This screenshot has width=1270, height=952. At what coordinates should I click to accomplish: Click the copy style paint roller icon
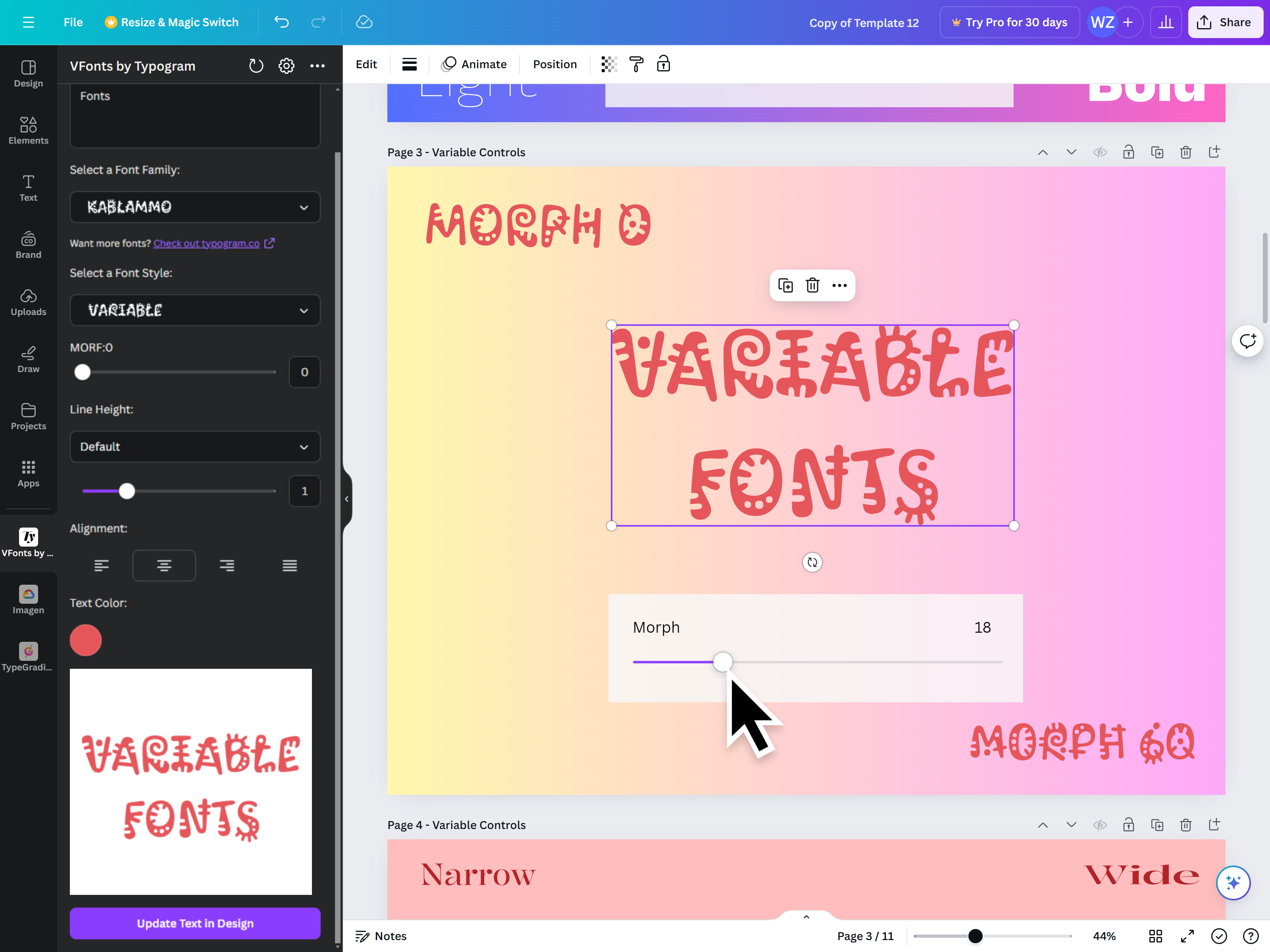(636, 64)
